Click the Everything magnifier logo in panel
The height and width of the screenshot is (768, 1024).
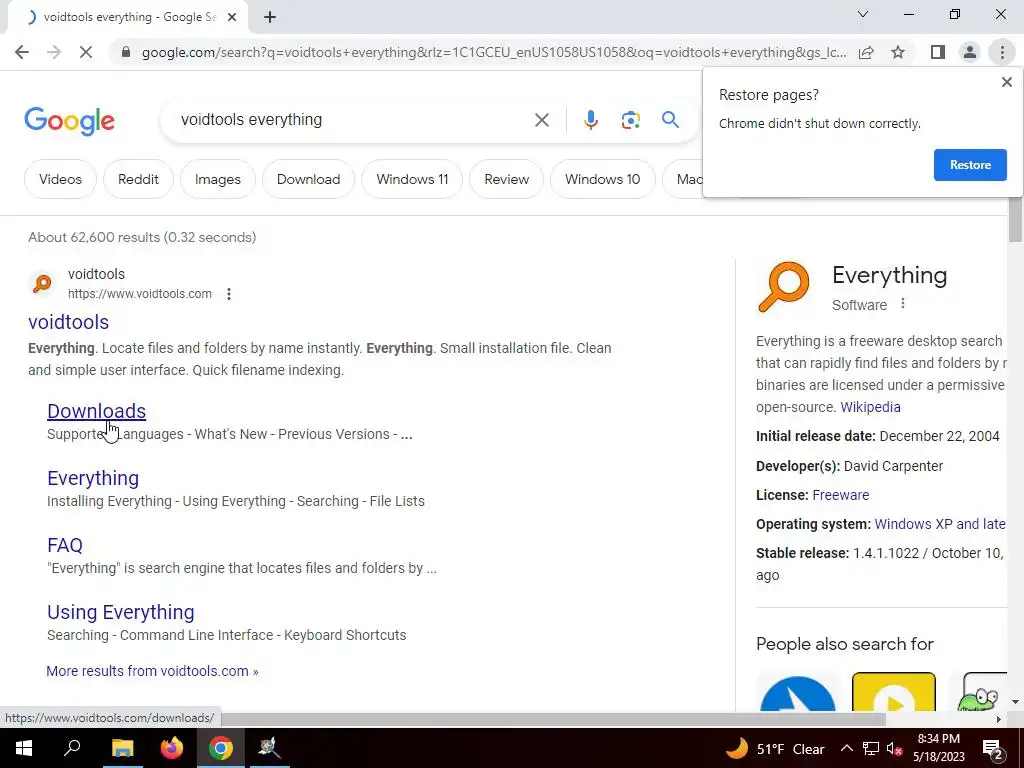tap(784, 287)
